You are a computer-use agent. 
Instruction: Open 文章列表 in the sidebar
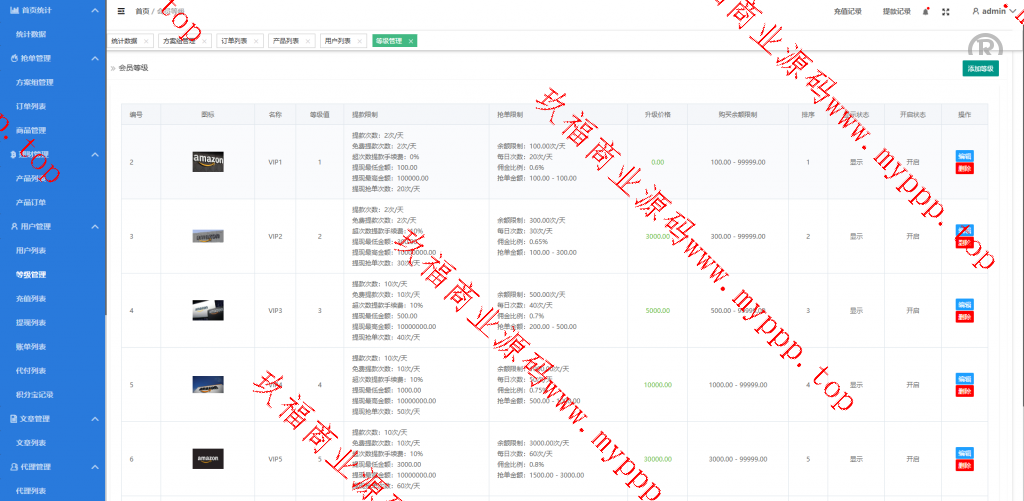(x=31, y=443)
